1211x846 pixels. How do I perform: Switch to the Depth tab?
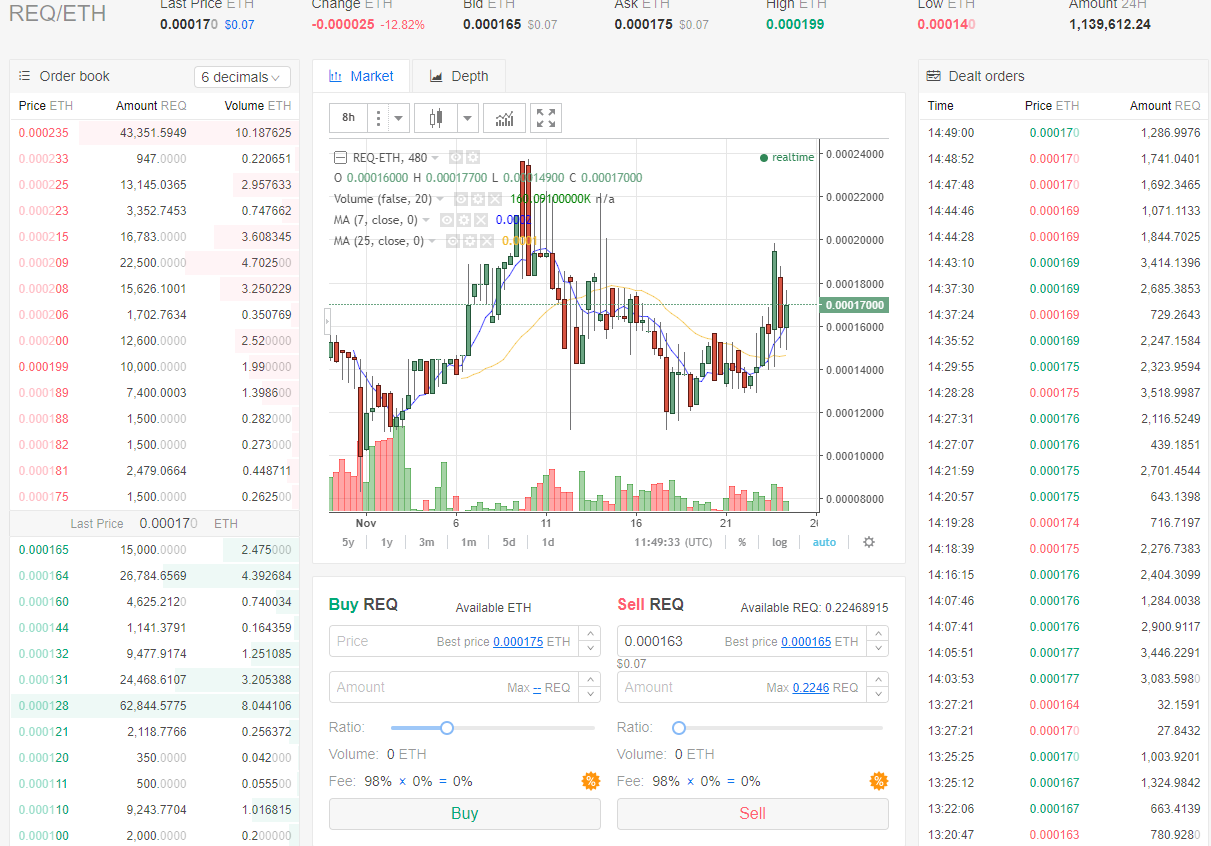point(459,76)
